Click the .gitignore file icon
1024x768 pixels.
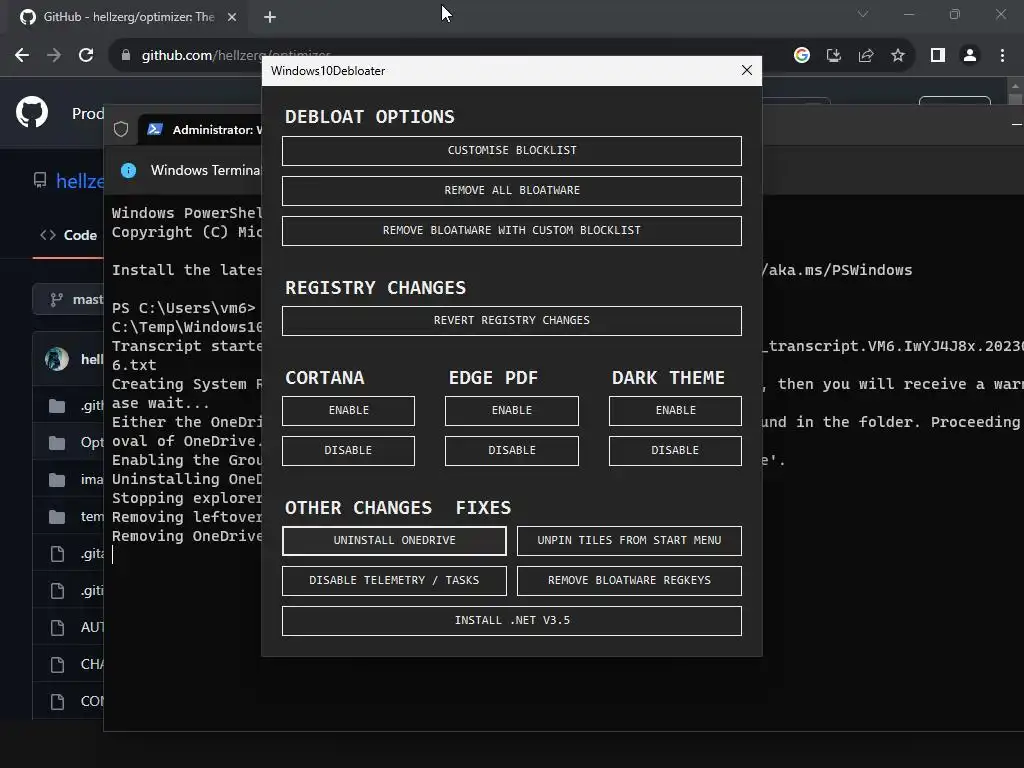pyautogui.click(x=57, y=591)
